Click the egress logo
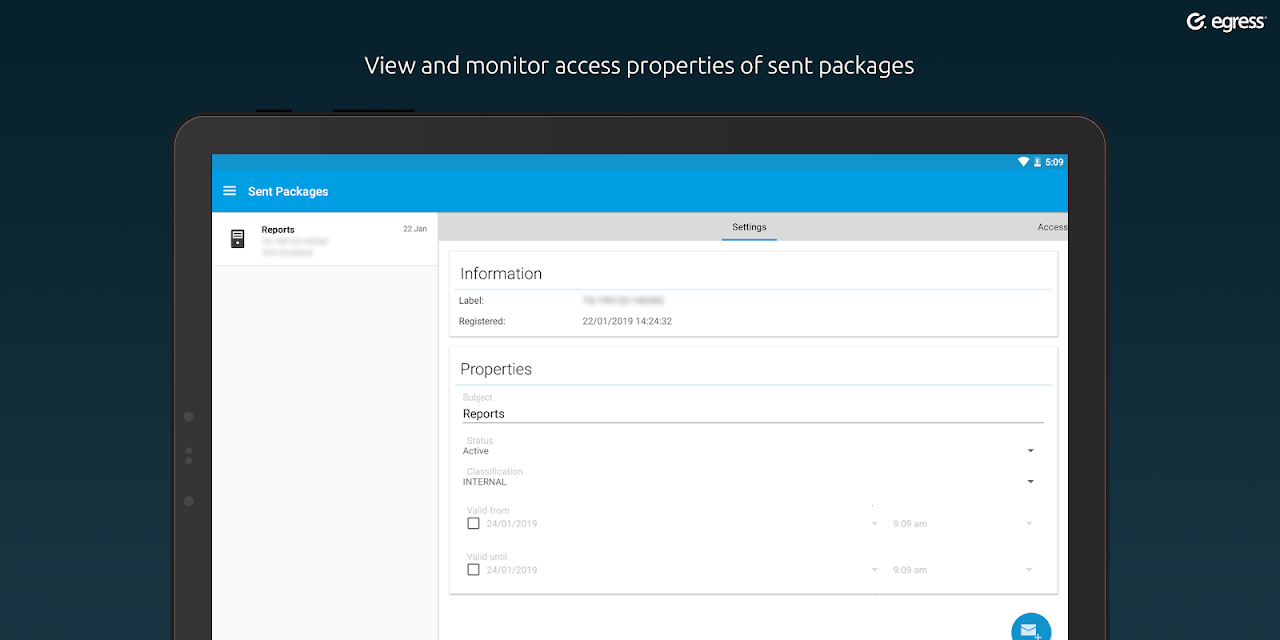1280x640 pixels. [x=1226, y=22]
